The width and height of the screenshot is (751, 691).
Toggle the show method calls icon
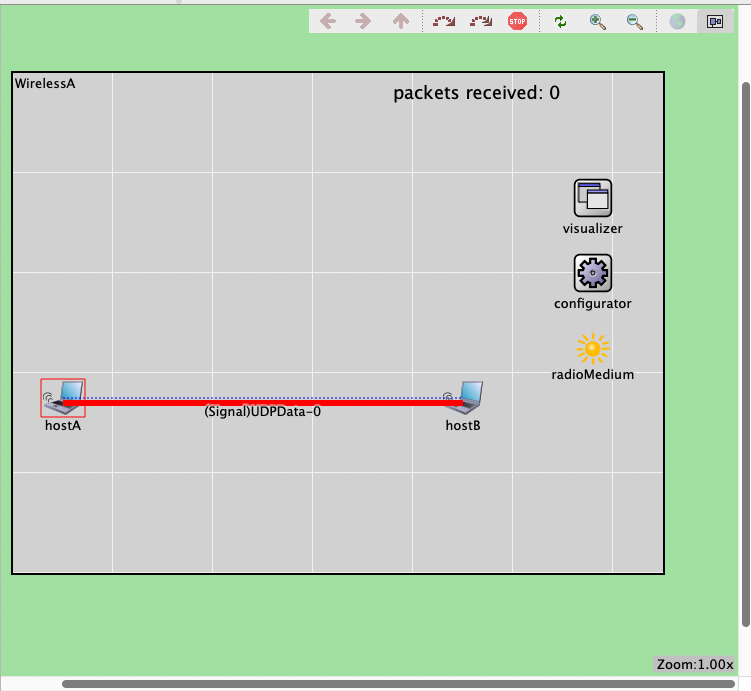pyautogui.click(x=481, y=21)
